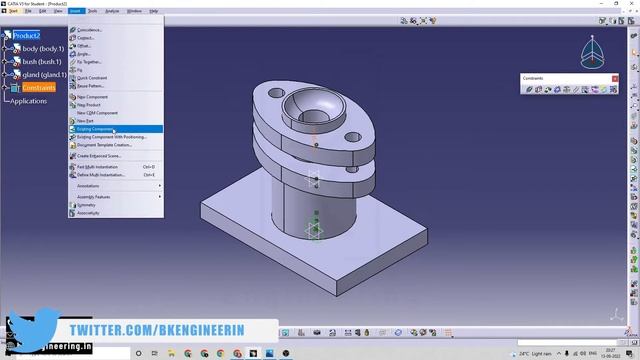Viewport: 640px width, 360px height.
Task: Open the Tools menu
Action: click(x=93, y=11)
